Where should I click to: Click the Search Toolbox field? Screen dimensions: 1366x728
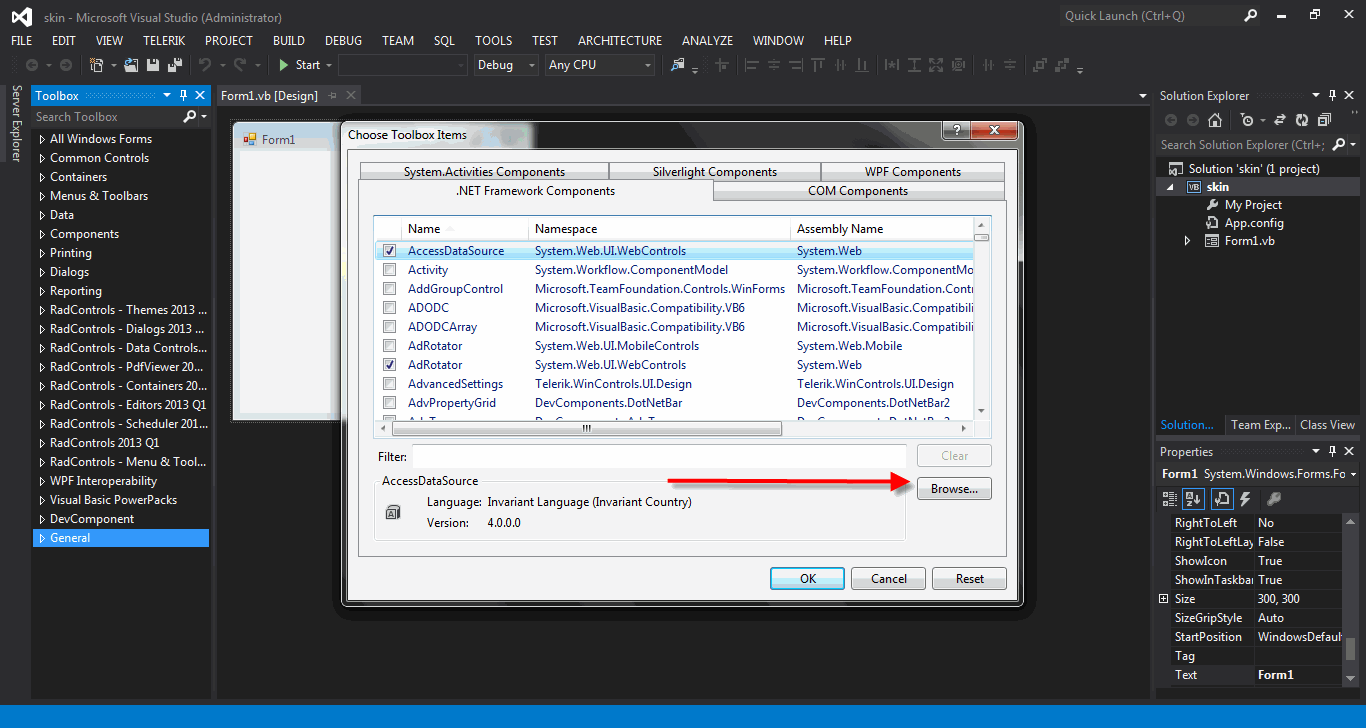coord(107,117)
